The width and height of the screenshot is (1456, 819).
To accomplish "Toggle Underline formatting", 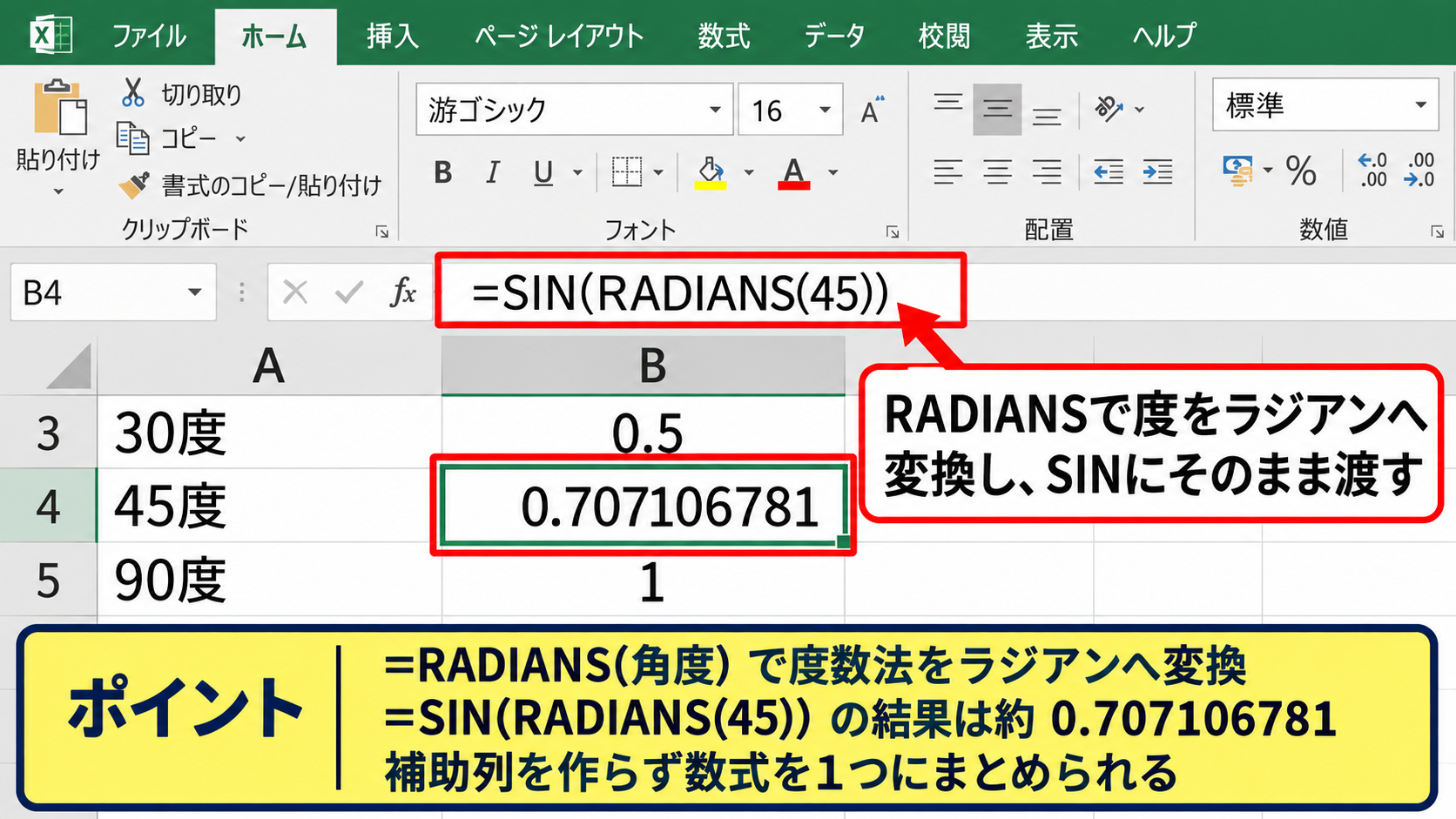I will (543, 172).
